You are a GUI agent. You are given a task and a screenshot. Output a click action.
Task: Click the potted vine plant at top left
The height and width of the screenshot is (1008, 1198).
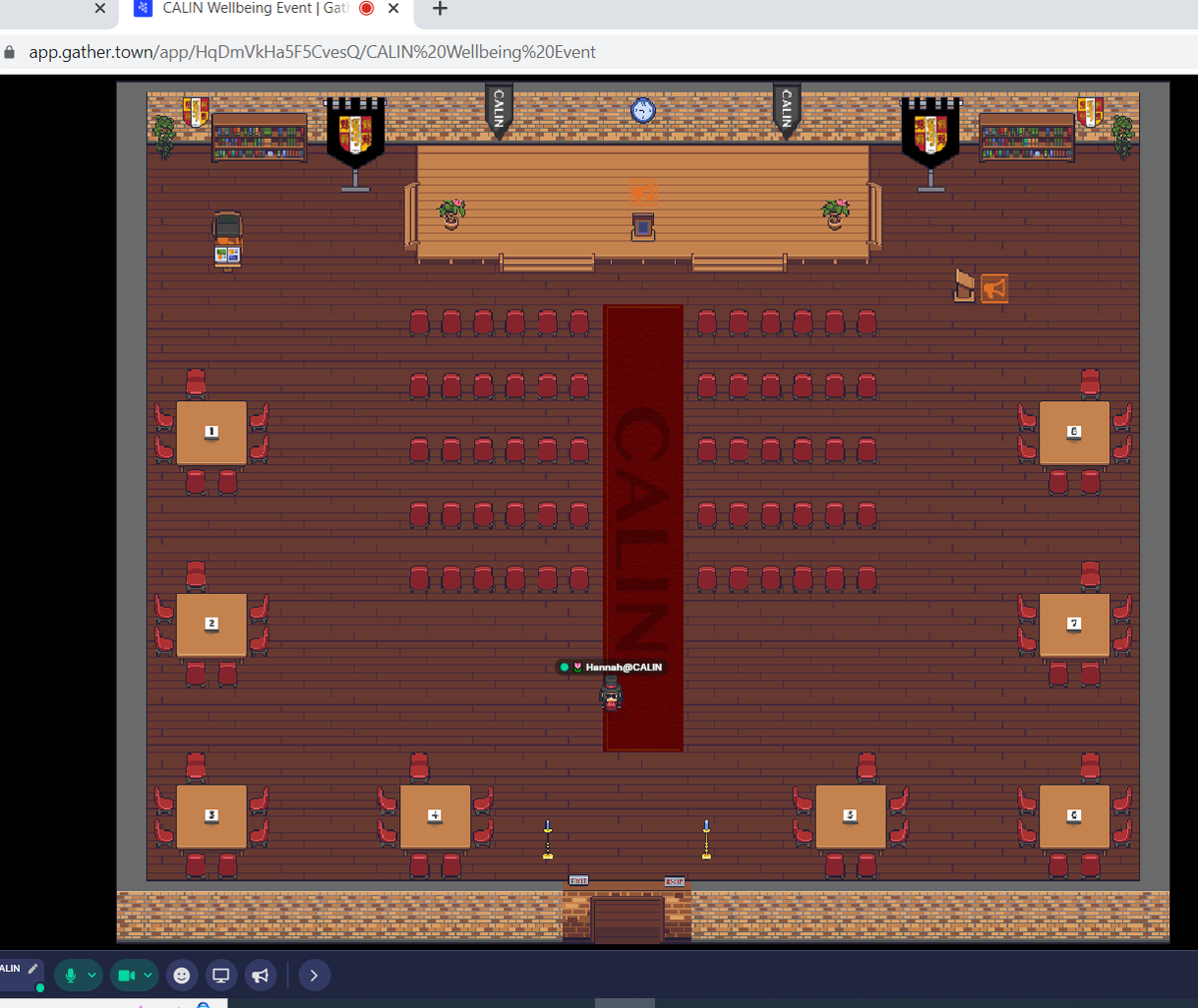coord(164,137)
